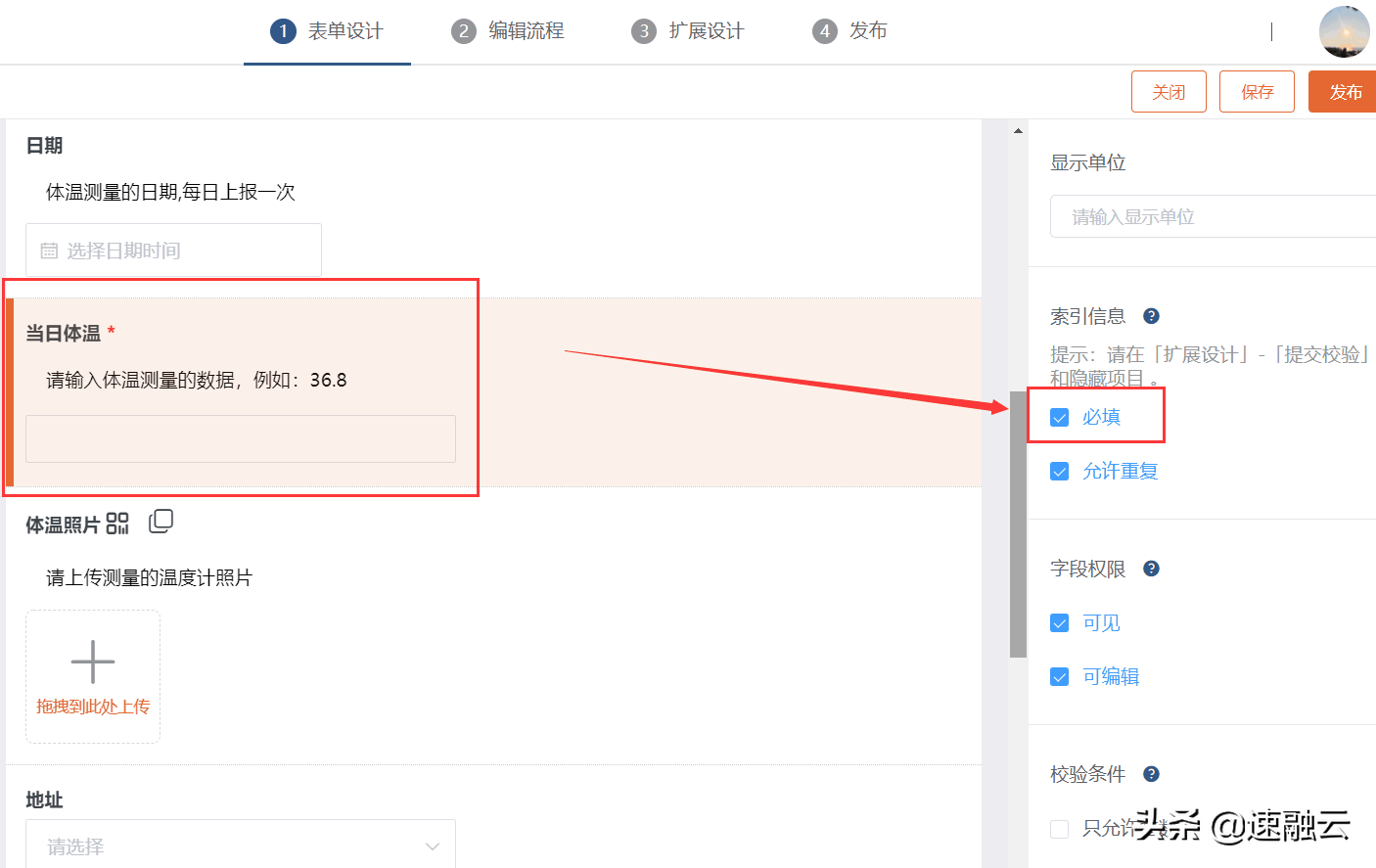Select the 体温照片 field label
The height and width of the screenshot is (868, 1376).
pos(63,525)
